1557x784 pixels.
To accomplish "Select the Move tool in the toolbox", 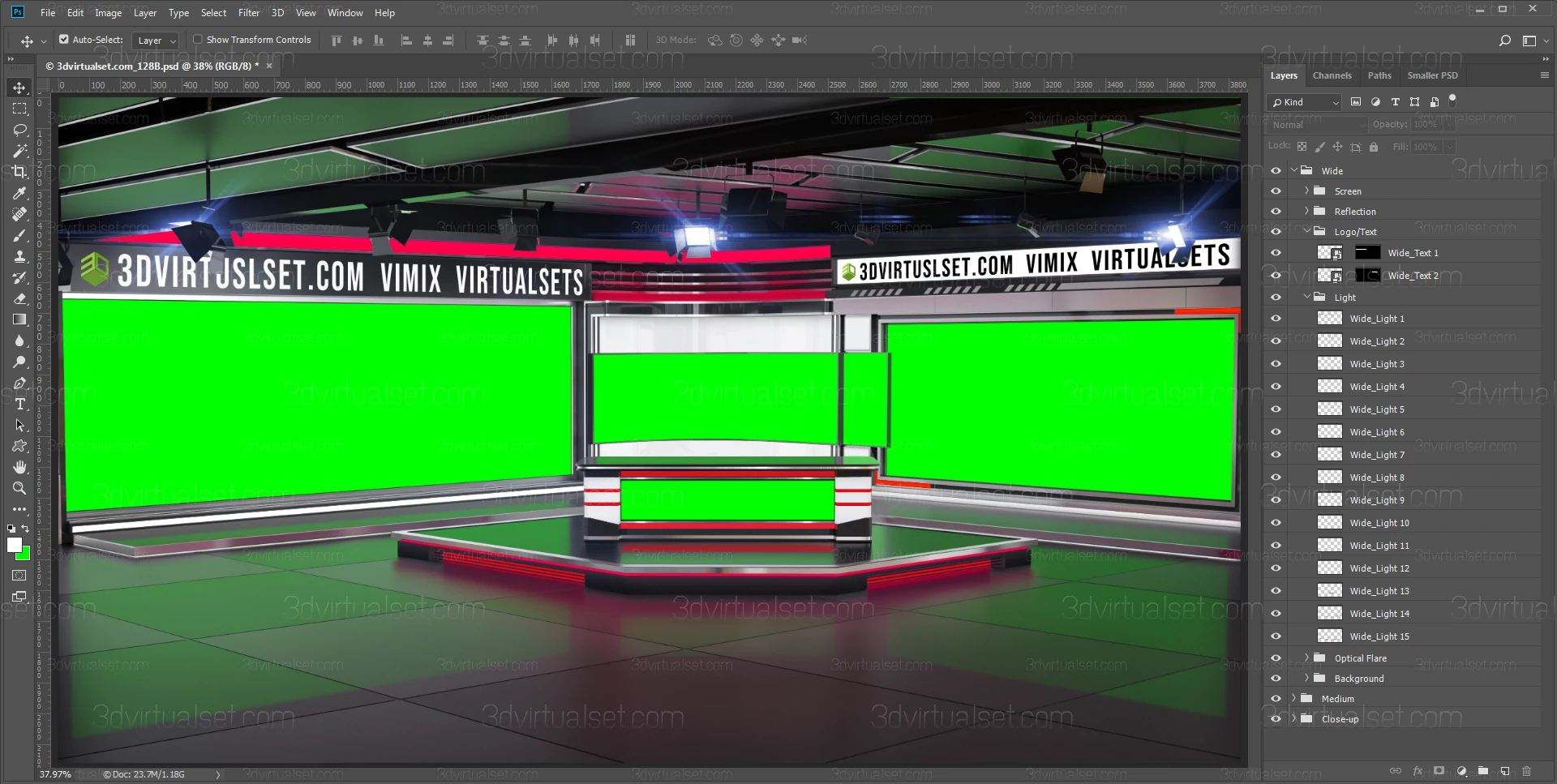I will (x=19, y=88).
